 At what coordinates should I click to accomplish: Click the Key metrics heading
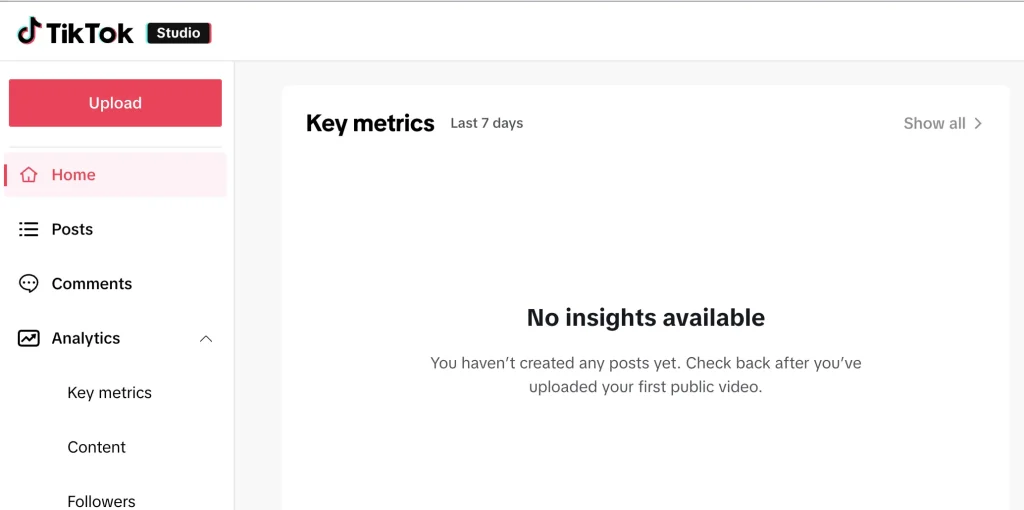(x=370, y=123)
